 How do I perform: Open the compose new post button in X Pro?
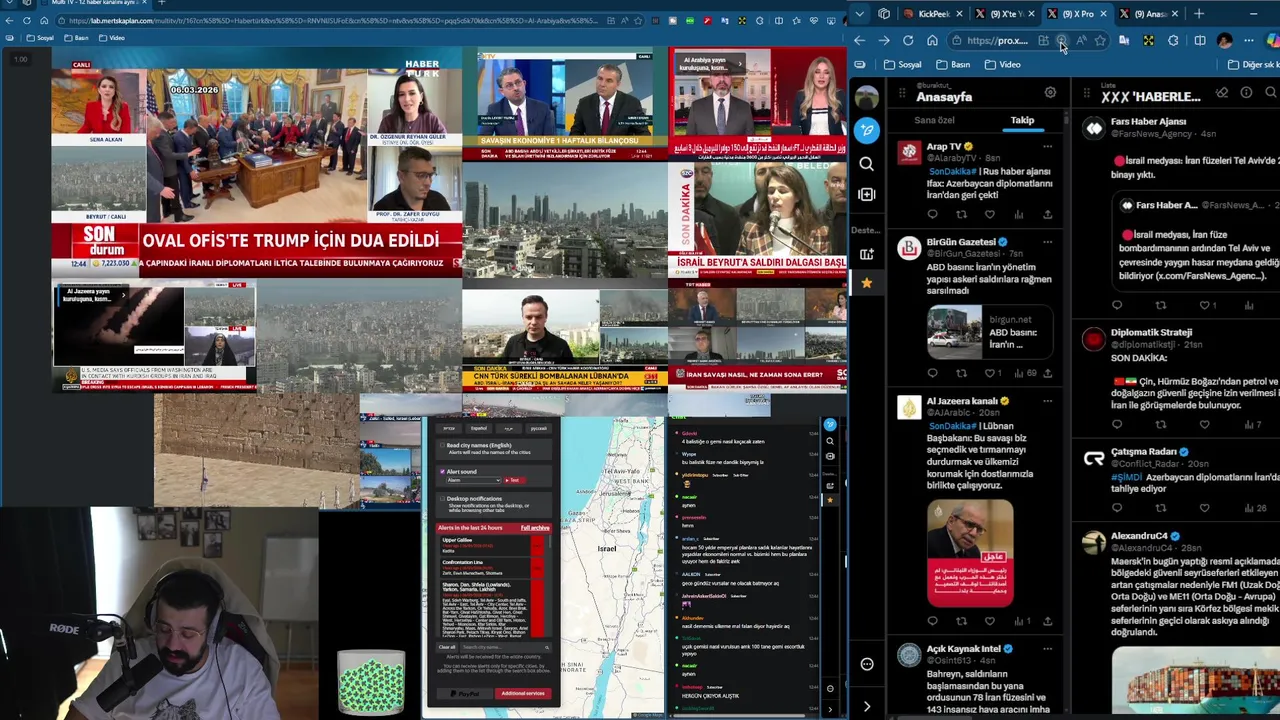[867, 130]
